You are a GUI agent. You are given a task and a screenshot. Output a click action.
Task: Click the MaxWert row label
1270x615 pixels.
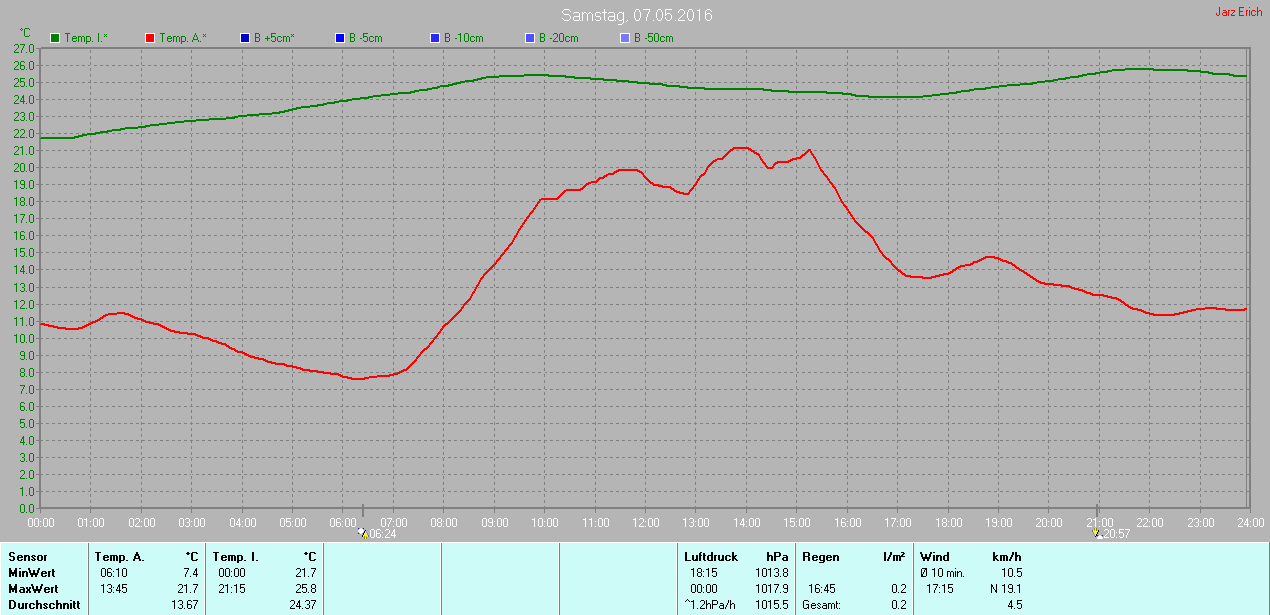point(34,589)
